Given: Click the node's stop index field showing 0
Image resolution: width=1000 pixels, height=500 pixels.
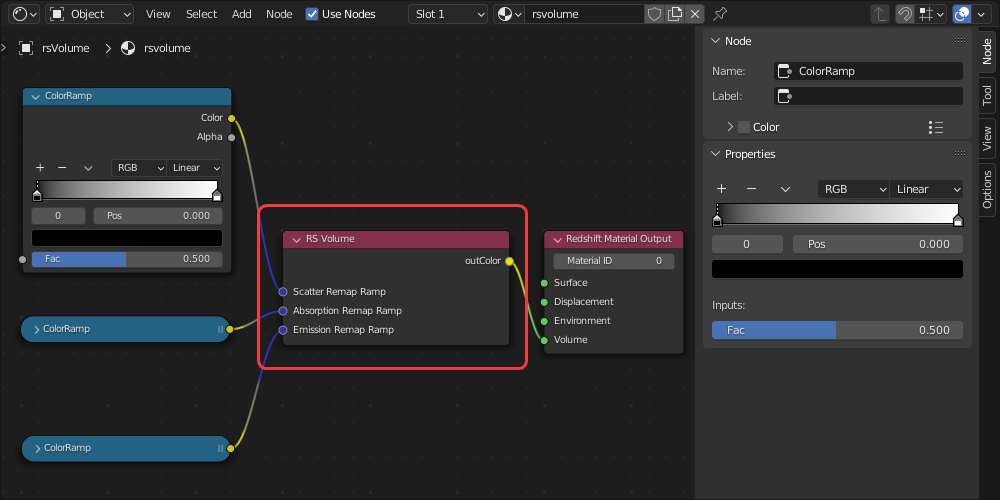Looking at the screenshot, I should click(x=58, y=216).
